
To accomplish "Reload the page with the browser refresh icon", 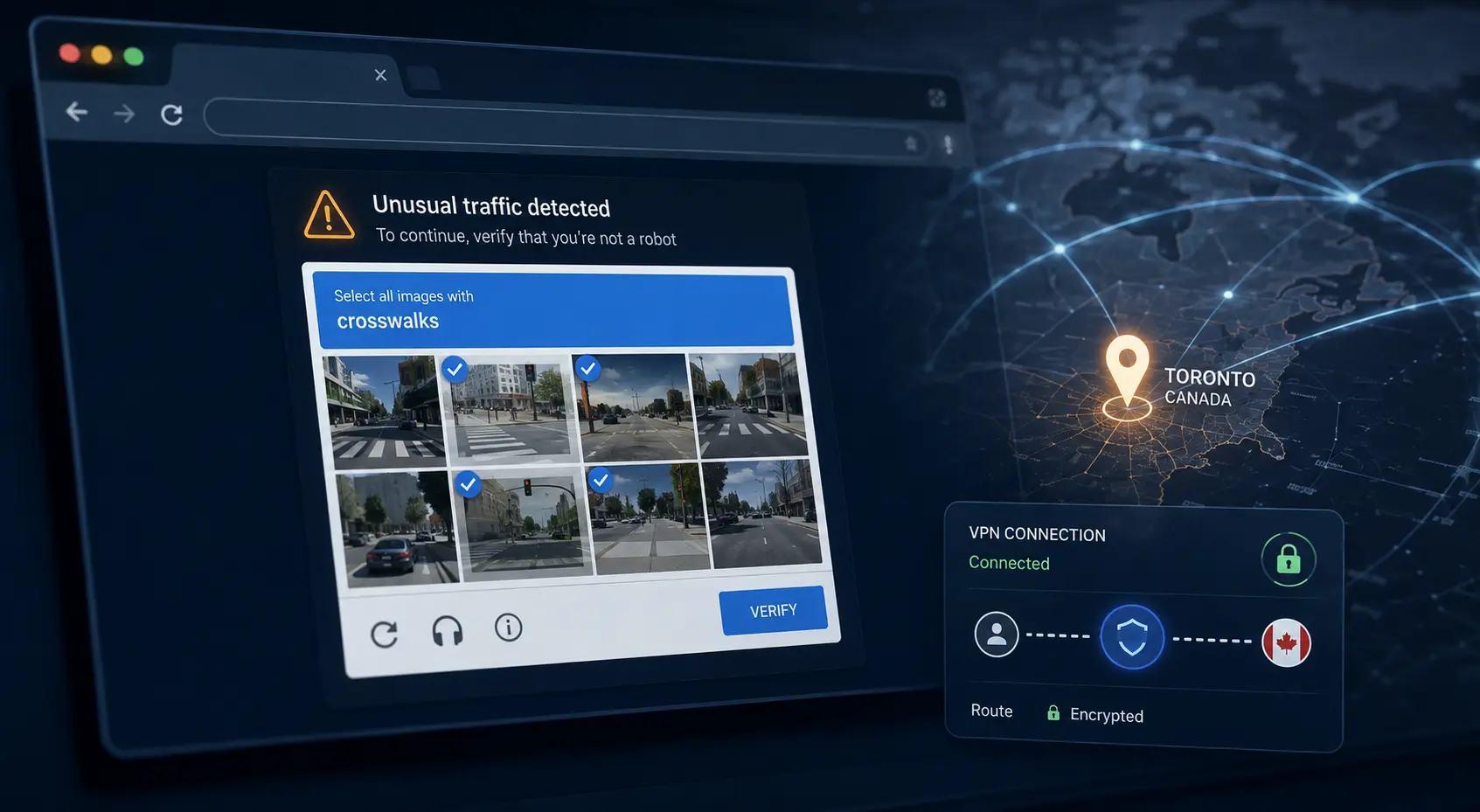I will pyautogui.click(x=171, y=115).
